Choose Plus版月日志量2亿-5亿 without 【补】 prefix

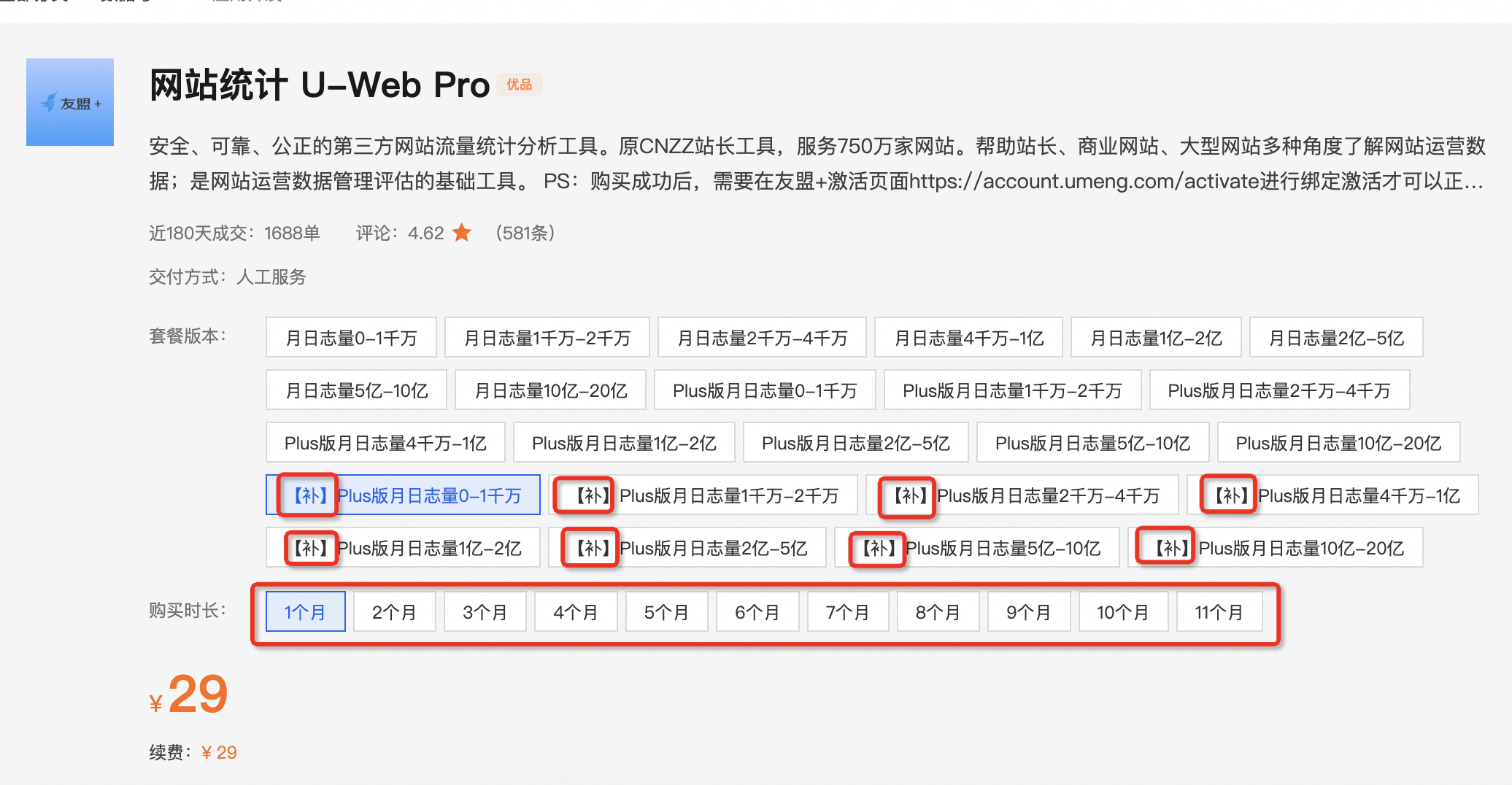click(855, 442)
